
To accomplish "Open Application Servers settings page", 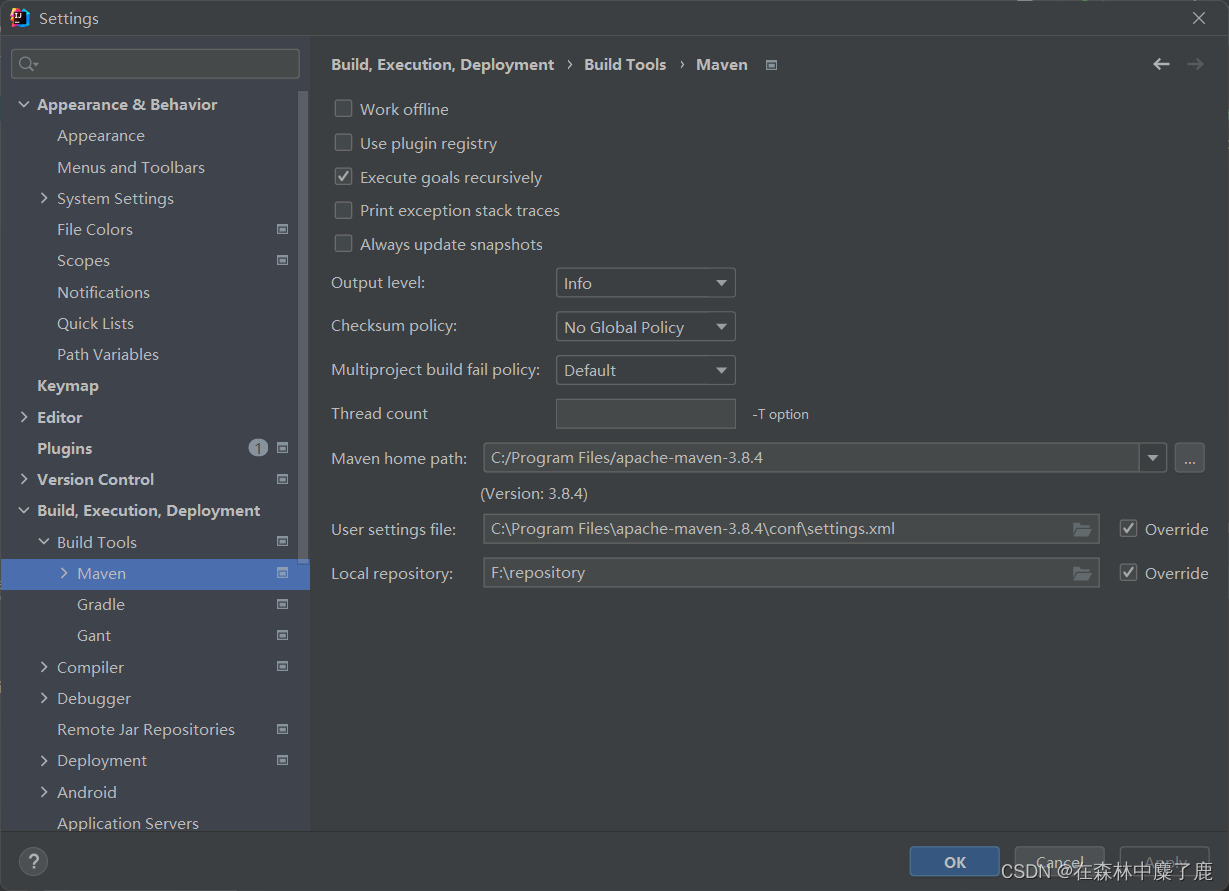I will [x=128, y=823].
